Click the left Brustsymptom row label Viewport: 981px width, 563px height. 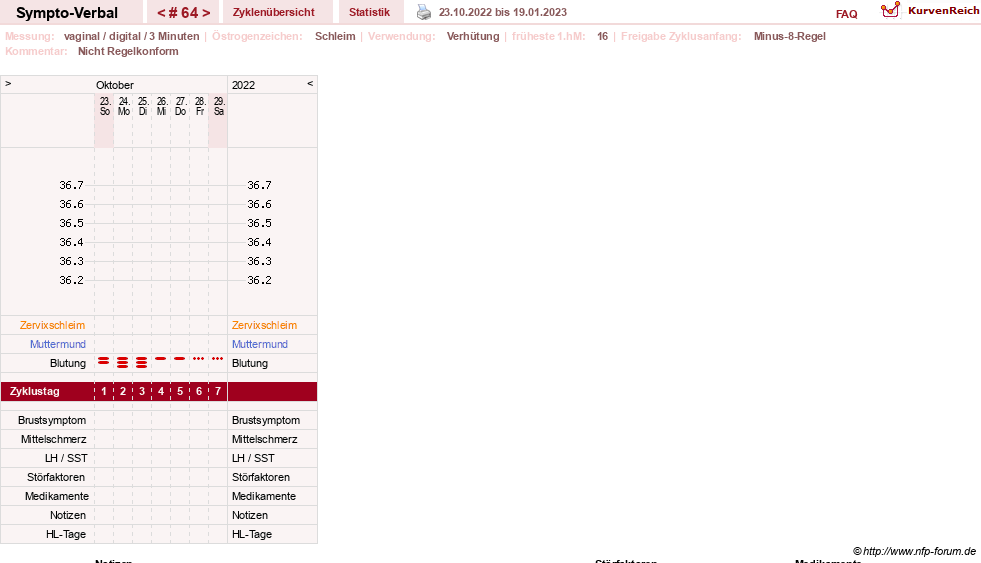coord(52,420)
